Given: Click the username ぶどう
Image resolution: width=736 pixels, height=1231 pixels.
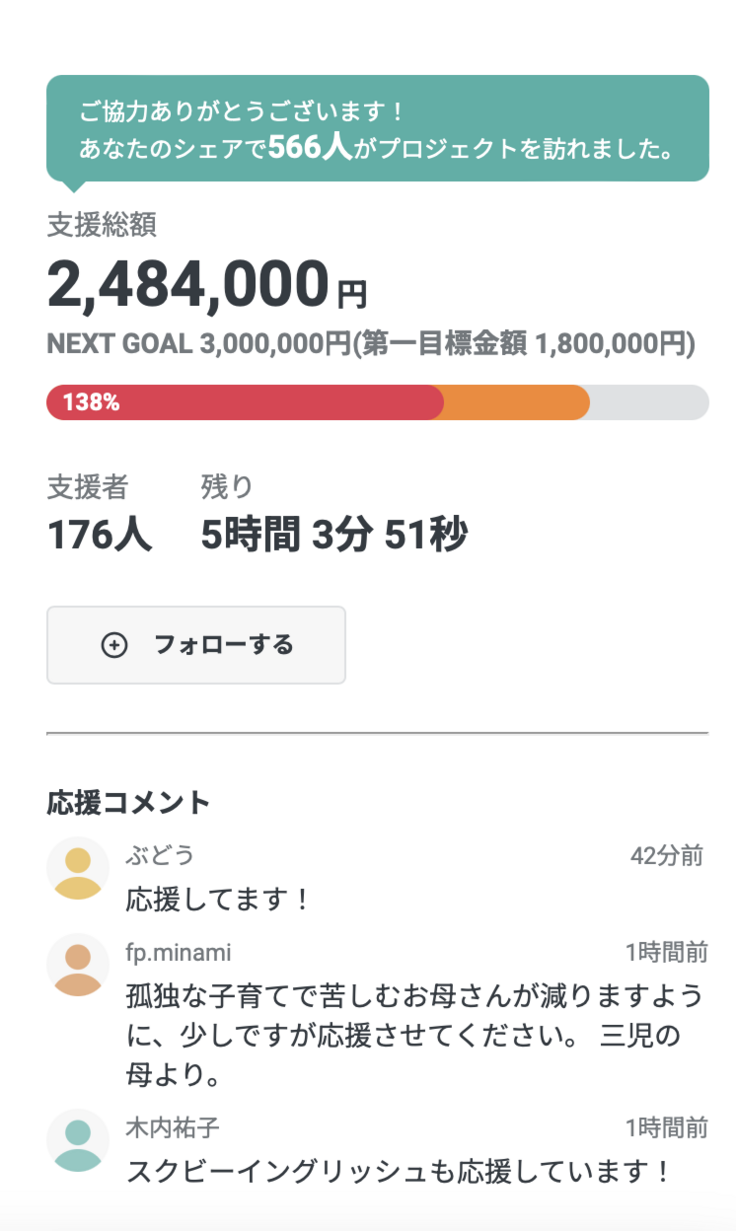Looking at the screenshot, I should [x=160, y=856].
